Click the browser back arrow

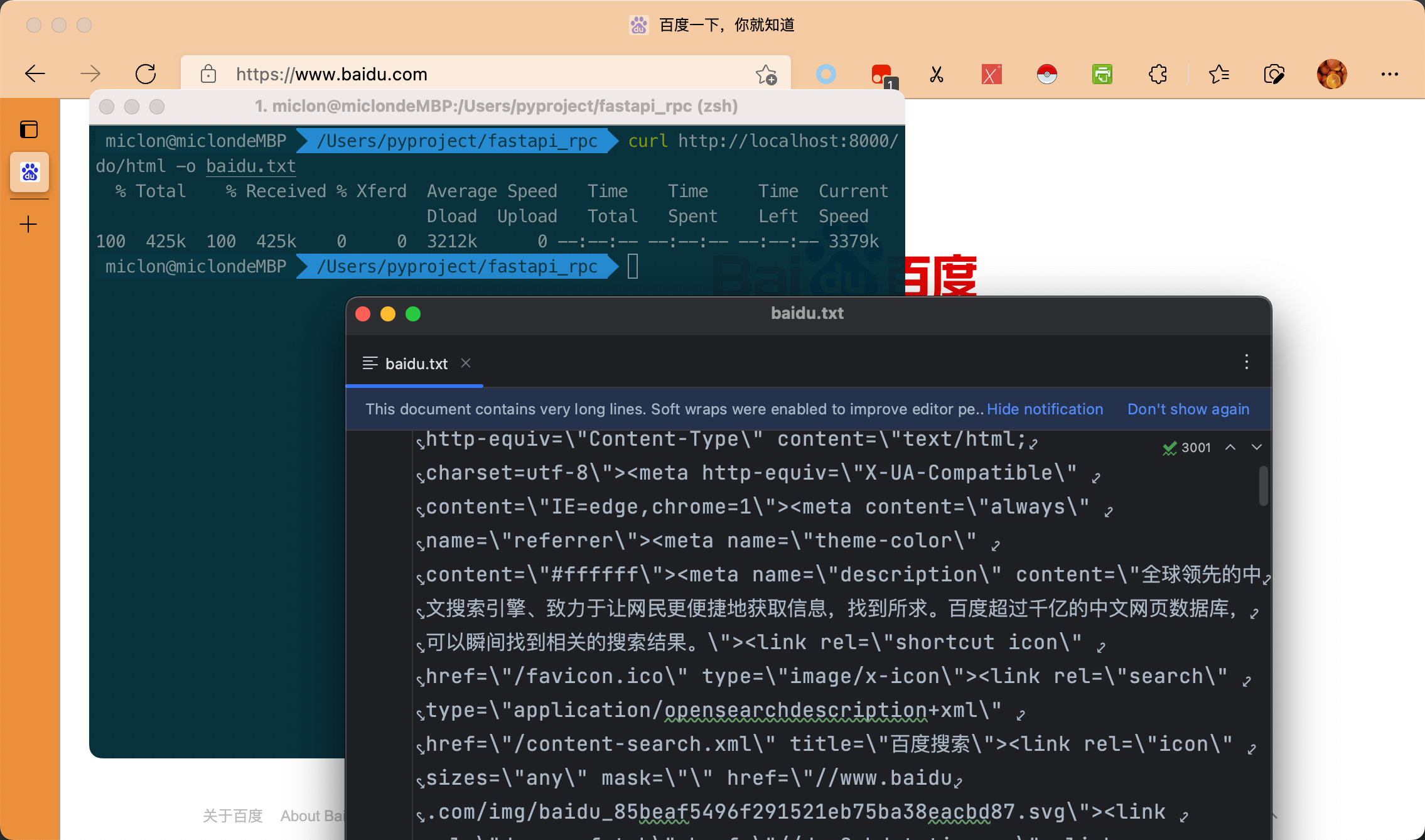pyautogui.click(x=35, y=74)
